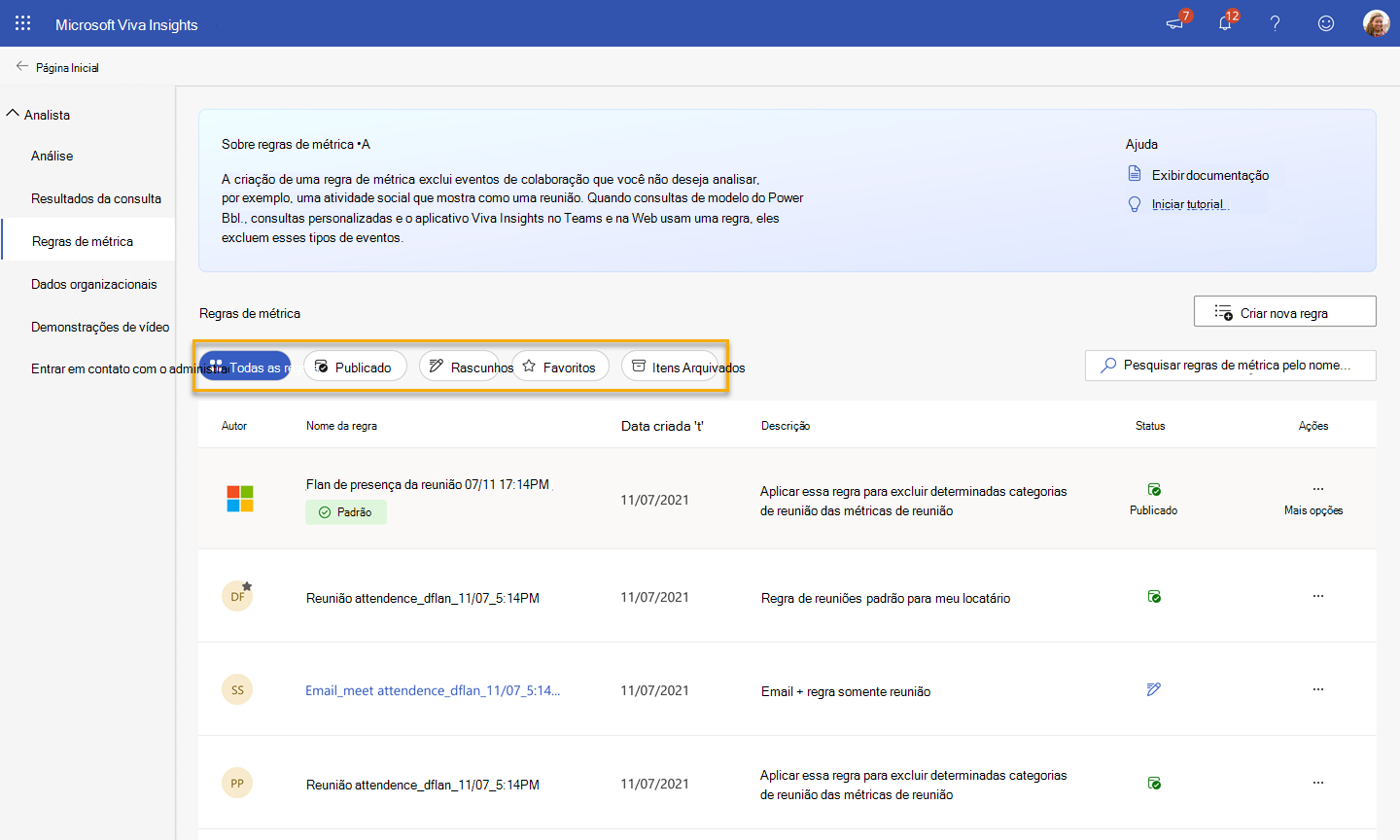Select the Rascunhos filter tab
Viewport: 1400px width, 840px height.
[460, 367]
